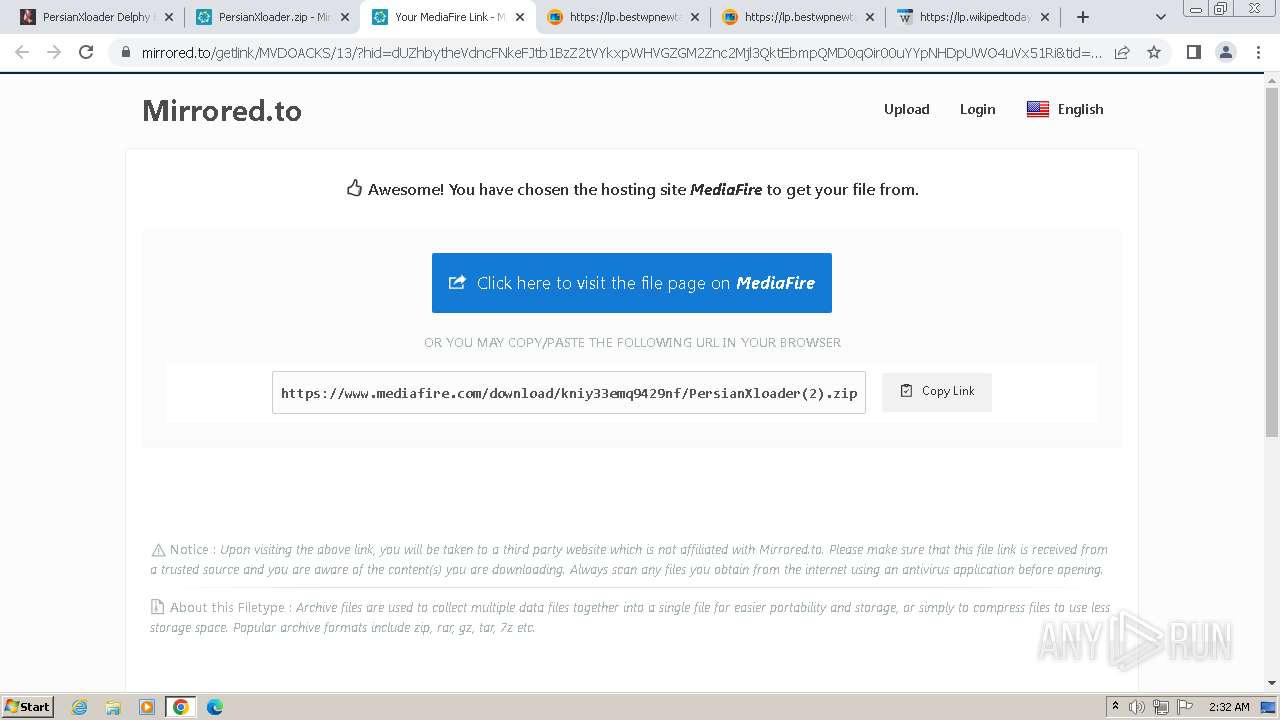View site information lock icon
The width and height of the screenshot is (1280, 720).
[126, 53]
